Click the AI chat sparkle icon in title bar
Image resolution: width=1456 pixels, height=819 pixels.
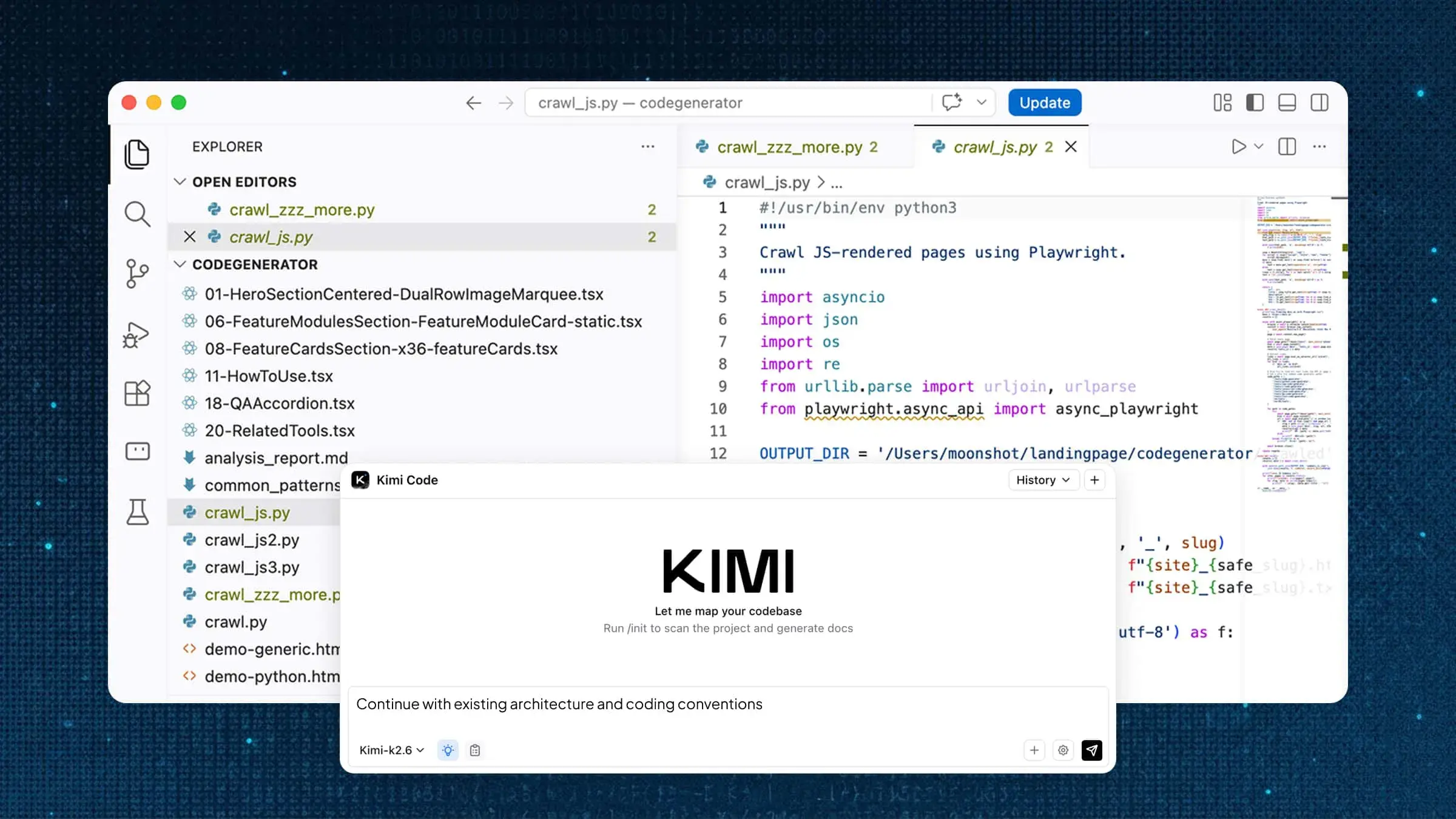pyautogui.click(x=952, y=102)
